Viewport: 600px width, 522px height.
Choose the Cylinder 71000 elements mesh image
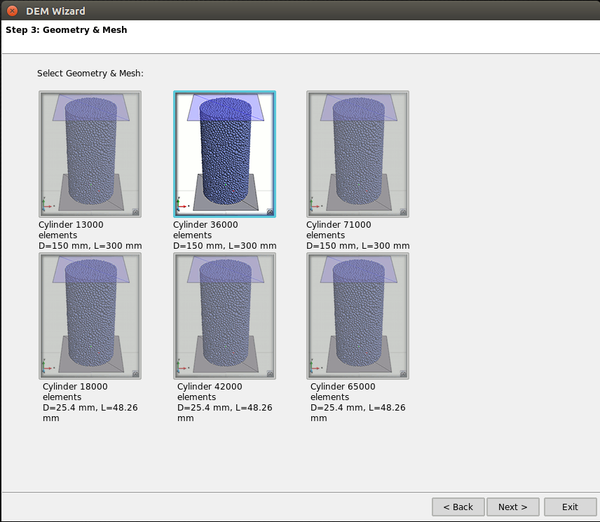tap(358, 153)
